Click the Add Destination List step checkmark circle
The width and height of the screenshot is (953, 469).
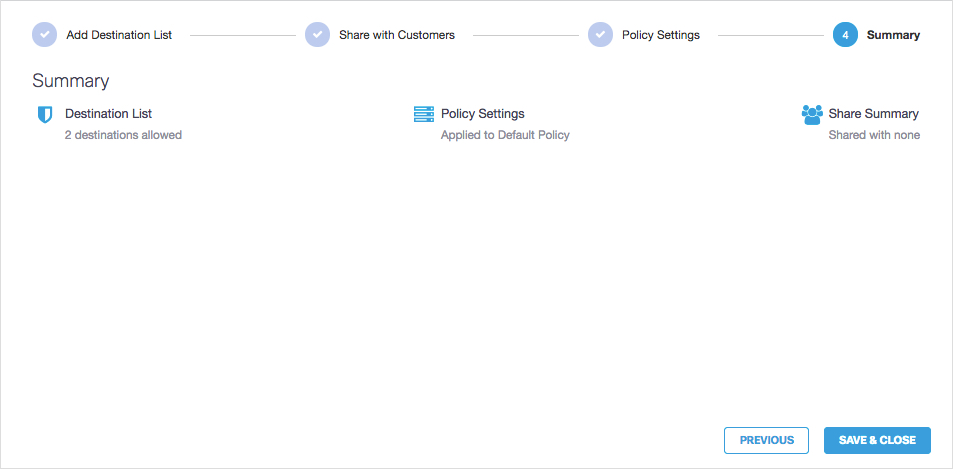45,35
